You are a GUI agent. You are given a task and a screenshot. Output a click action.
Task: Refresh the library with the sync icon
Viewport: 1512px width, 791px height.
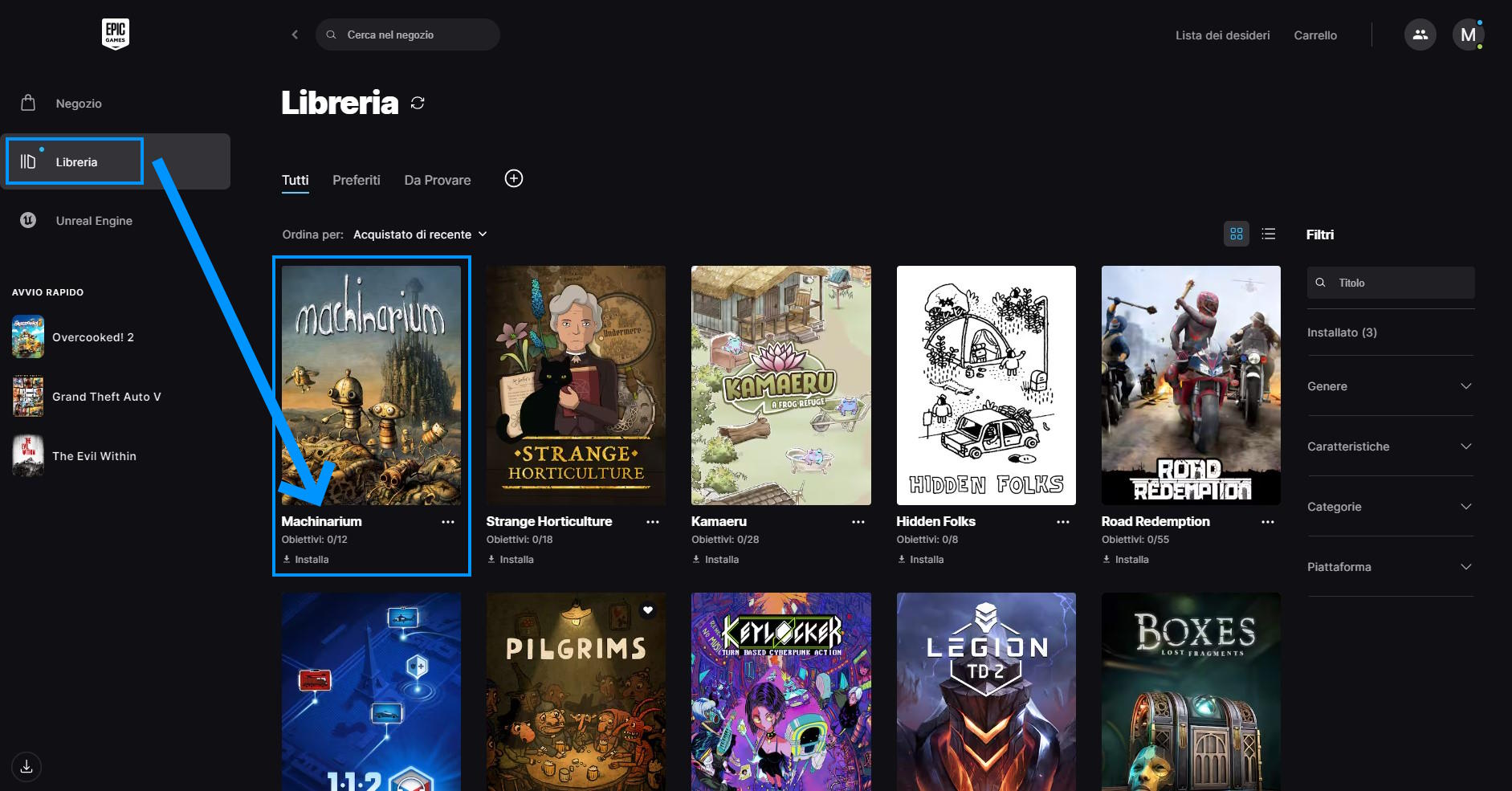point(418,103)
